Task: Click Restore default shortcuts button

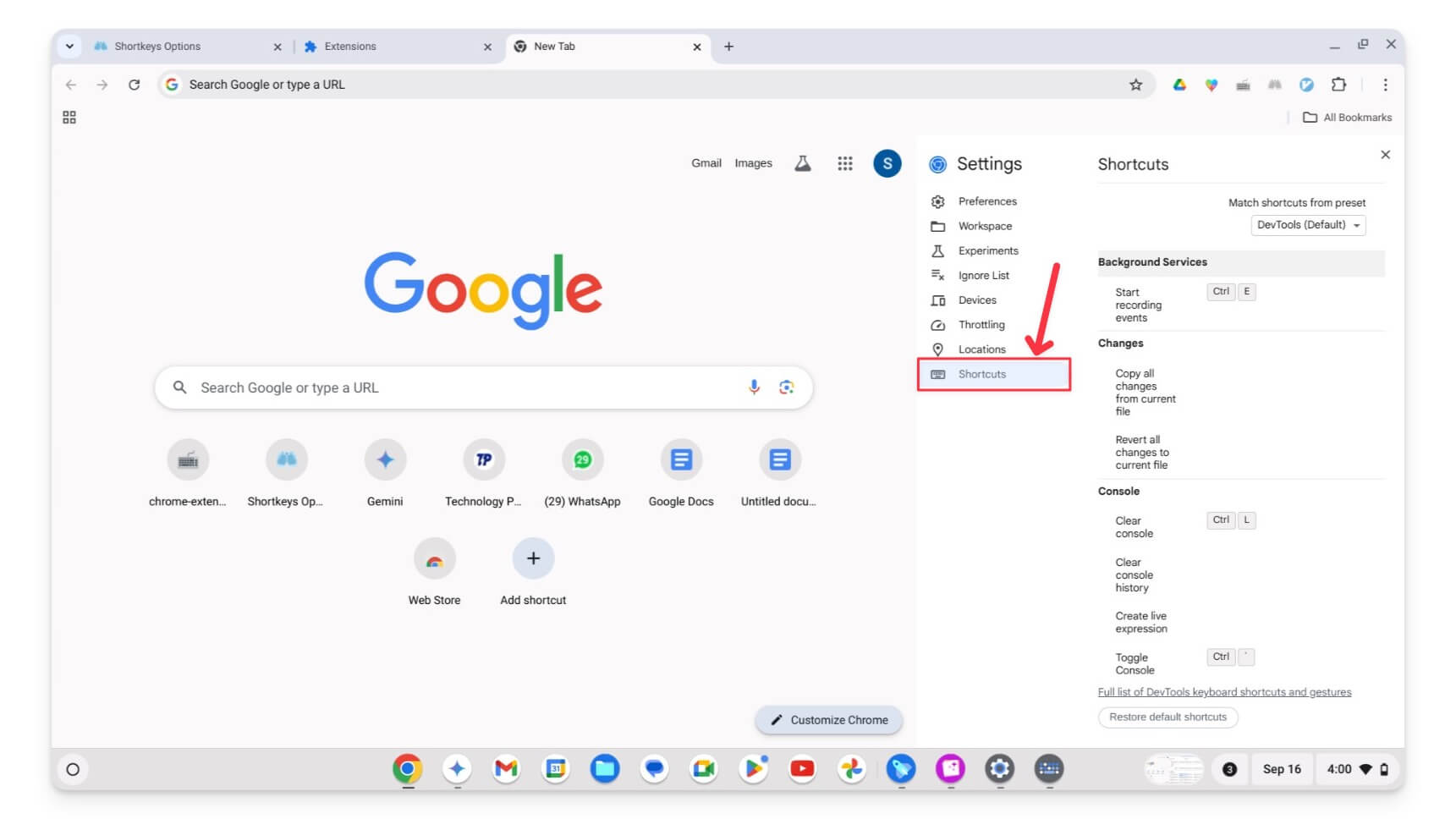Action: point(1168,717)
